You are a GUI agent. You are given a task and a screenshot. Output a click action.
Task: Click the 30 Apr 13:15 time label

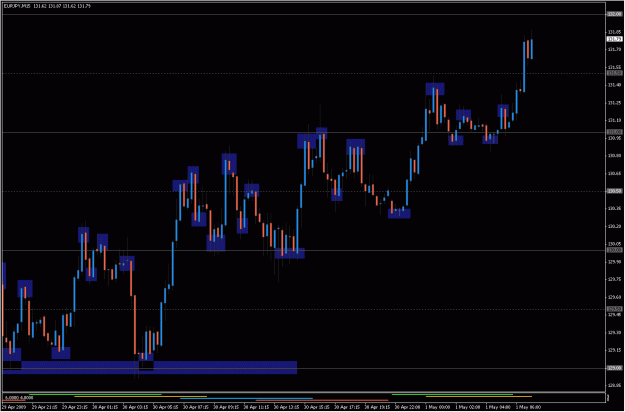(x=287, y=407)
